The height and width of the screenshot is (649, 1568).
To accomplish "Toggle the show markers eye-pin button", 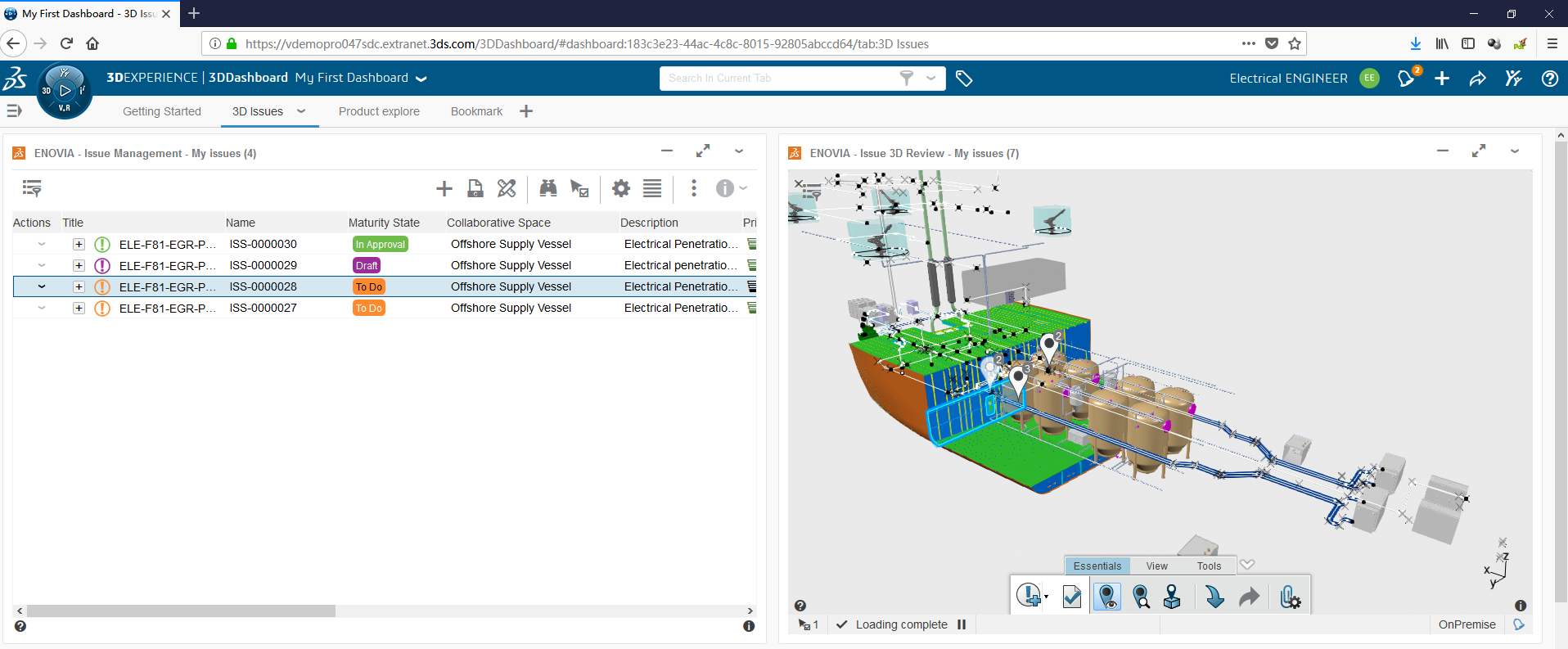I will [x=1106, y=597].
